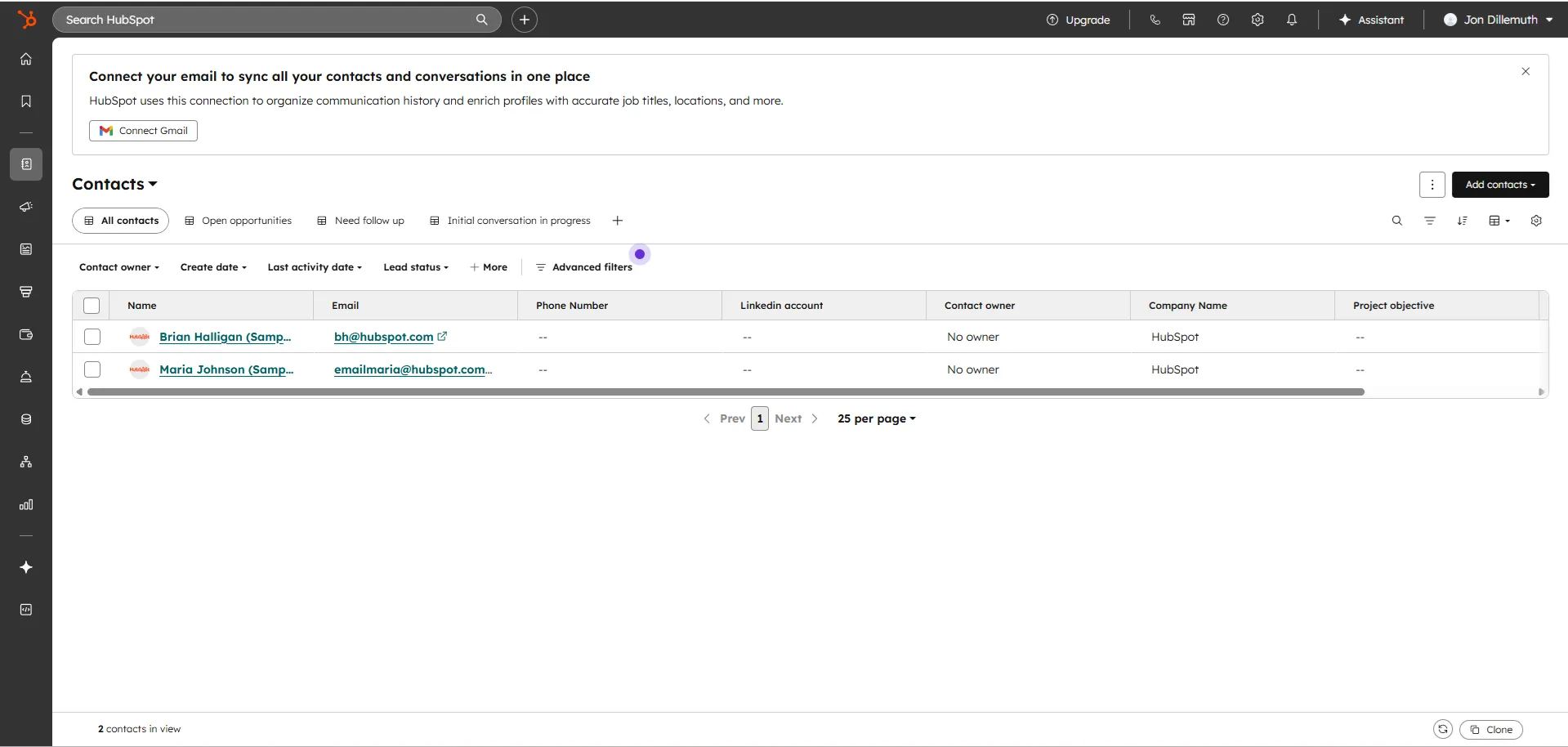Open the Notifications bell icon
The width and height of the screenshot is (1568, 747).
[1292, 20]
